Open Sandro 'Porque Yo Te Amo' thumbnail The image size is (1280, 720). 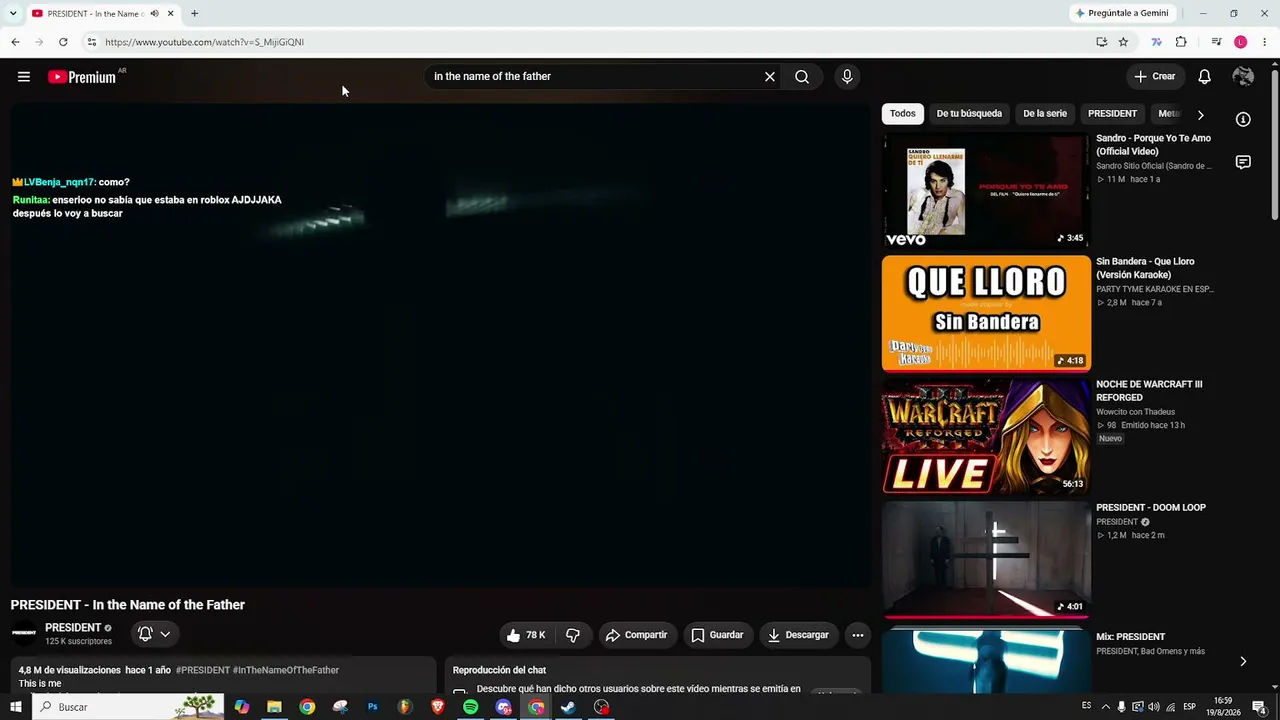[986, 190]
